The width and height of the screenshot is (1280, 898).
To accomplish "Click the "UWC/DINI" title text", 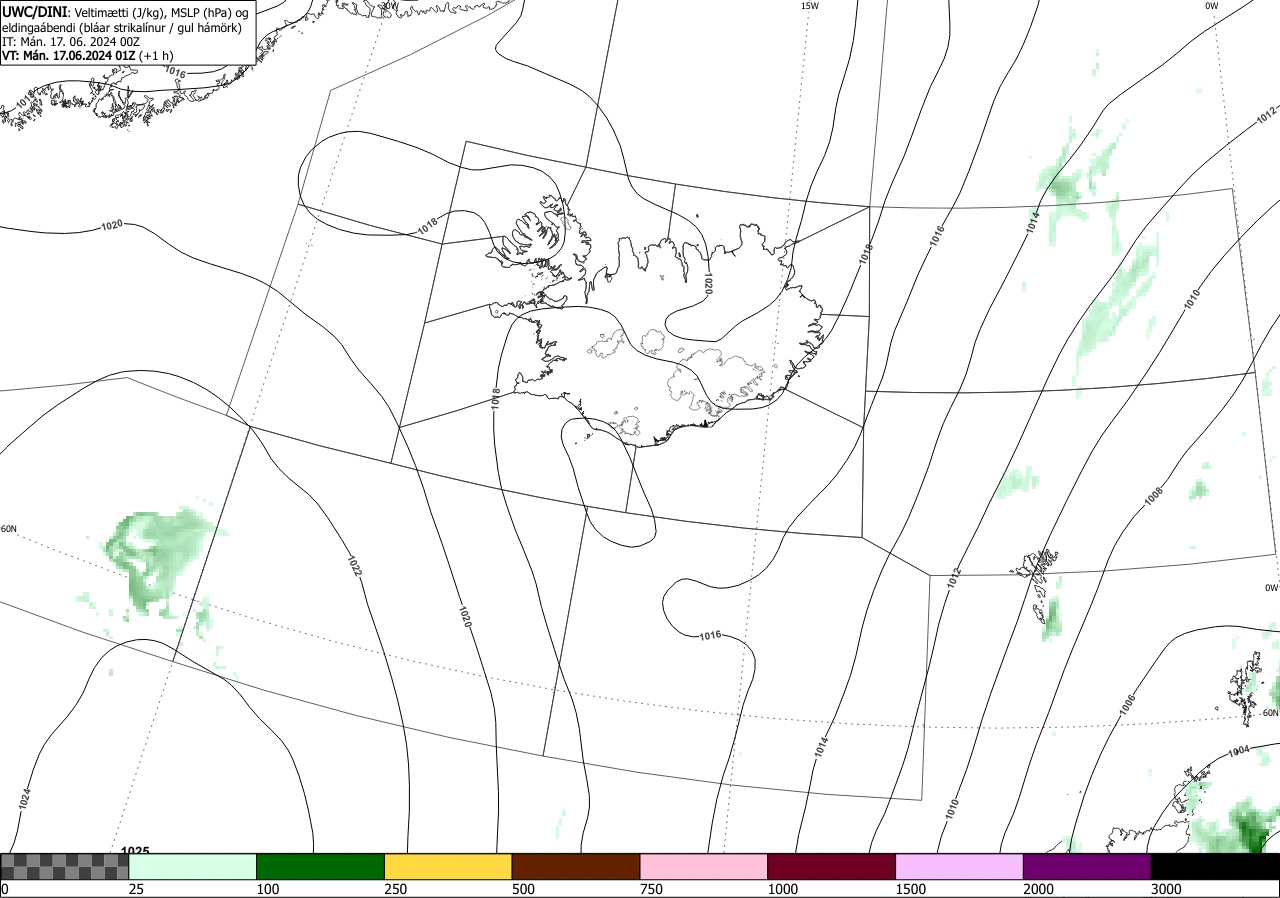I will tap(34, 12).
